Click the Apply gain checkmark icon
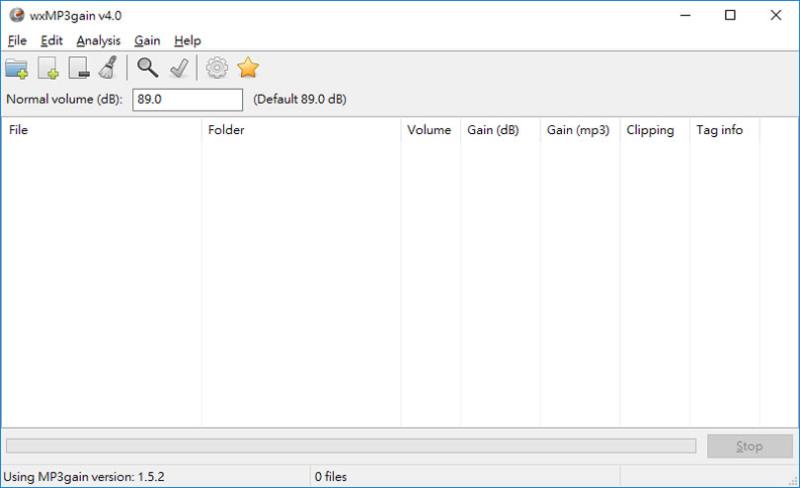This screenshot has width=800, height=488. [179, 68]
